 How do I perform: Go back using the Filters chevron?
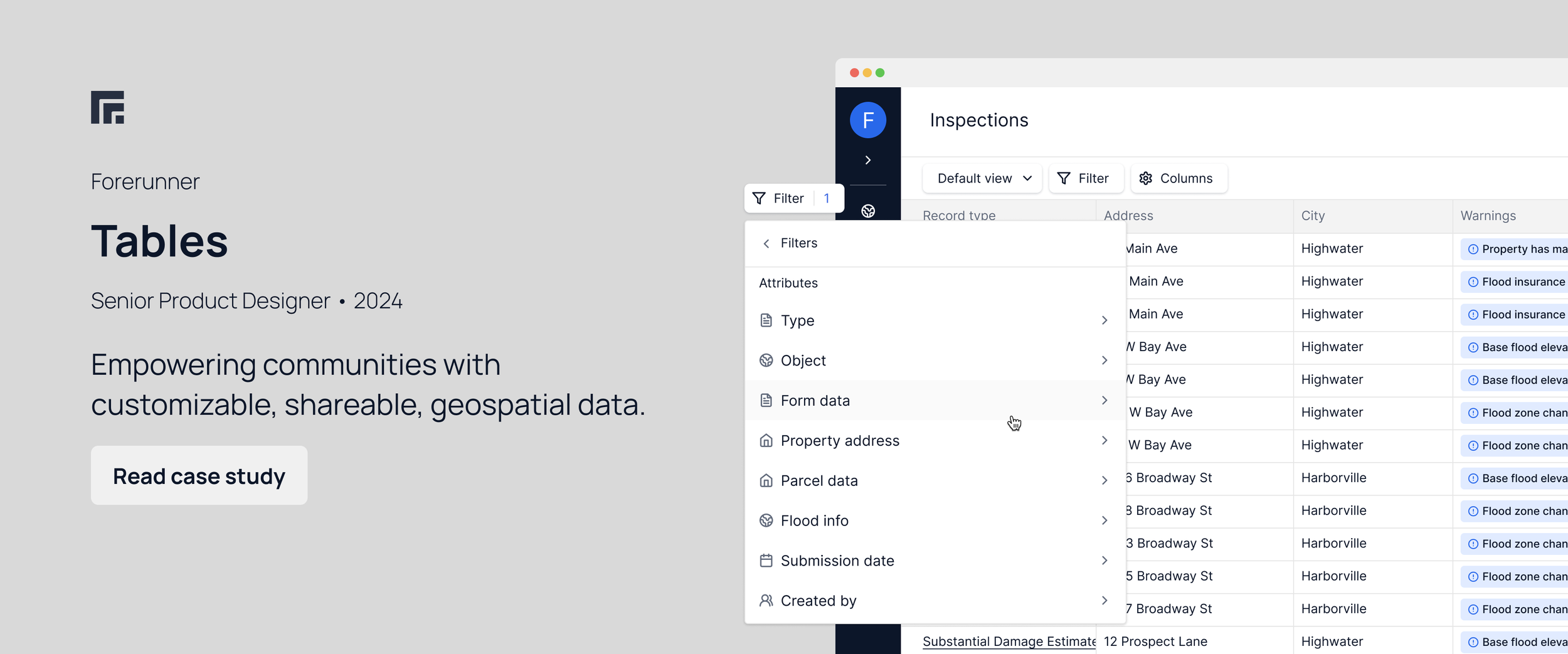point(766,243)
